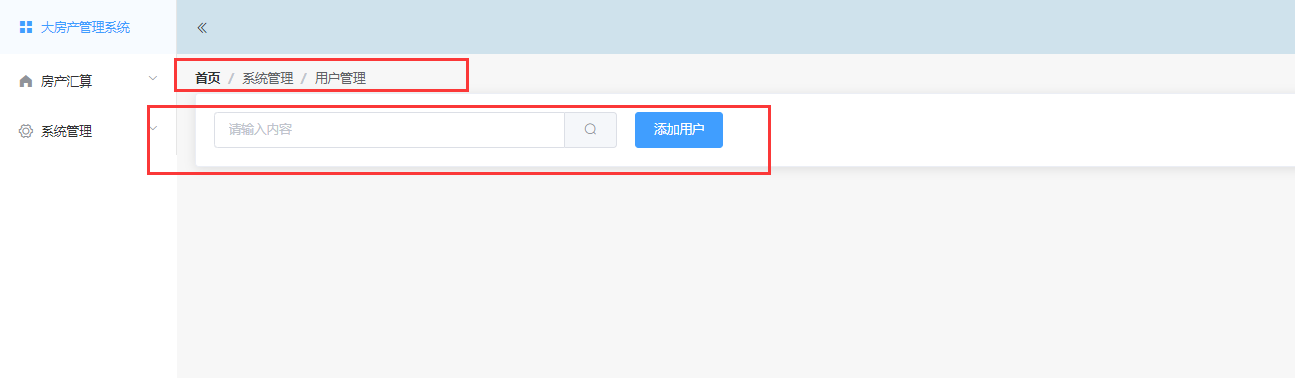Click the breadcrumb slash before 用户管理
This screenshot has width=1295, height=378.
click(x=304, y=77)
